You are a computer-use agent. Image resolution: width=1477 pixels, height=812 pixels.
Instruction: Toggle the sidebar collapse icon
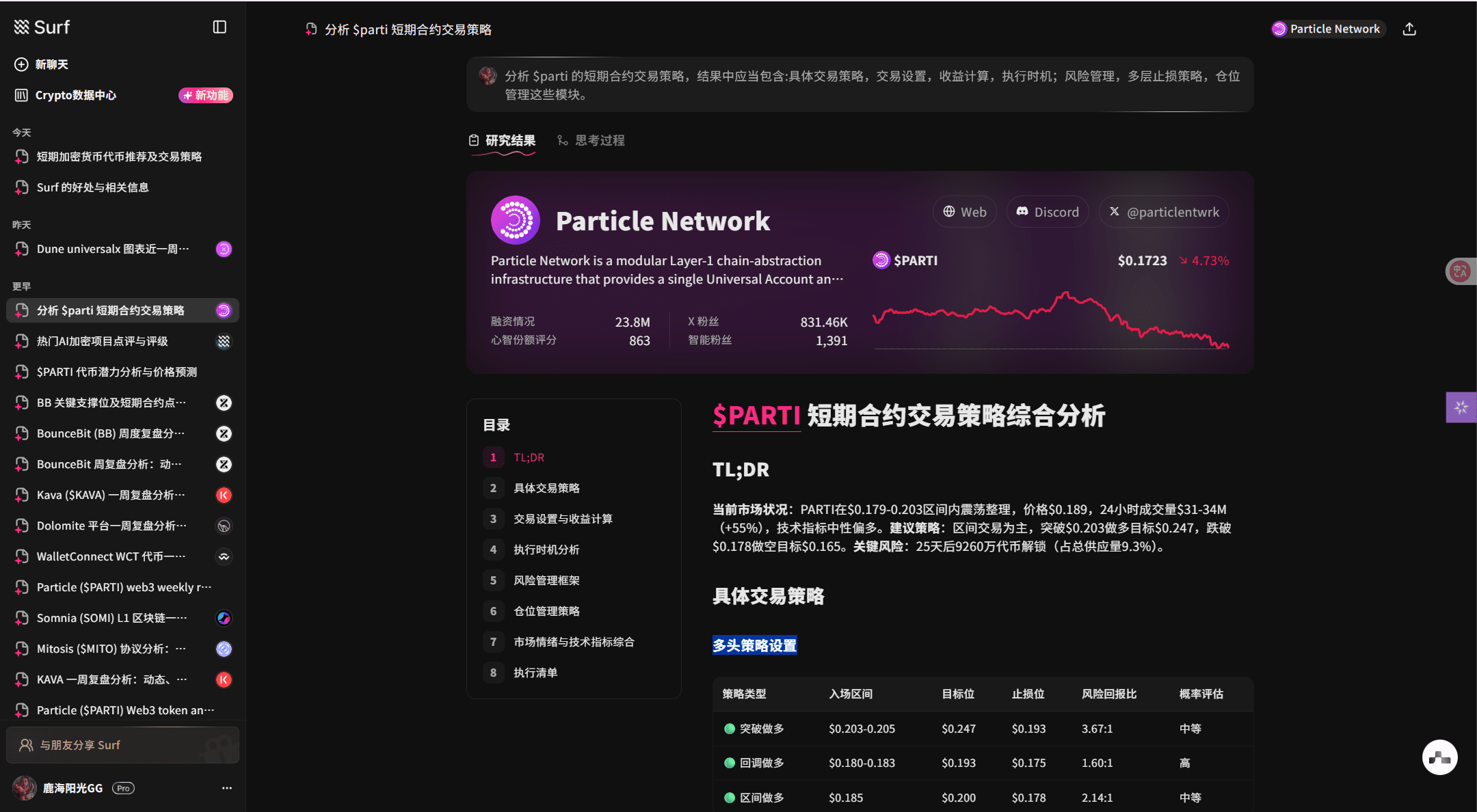(219, 27)
